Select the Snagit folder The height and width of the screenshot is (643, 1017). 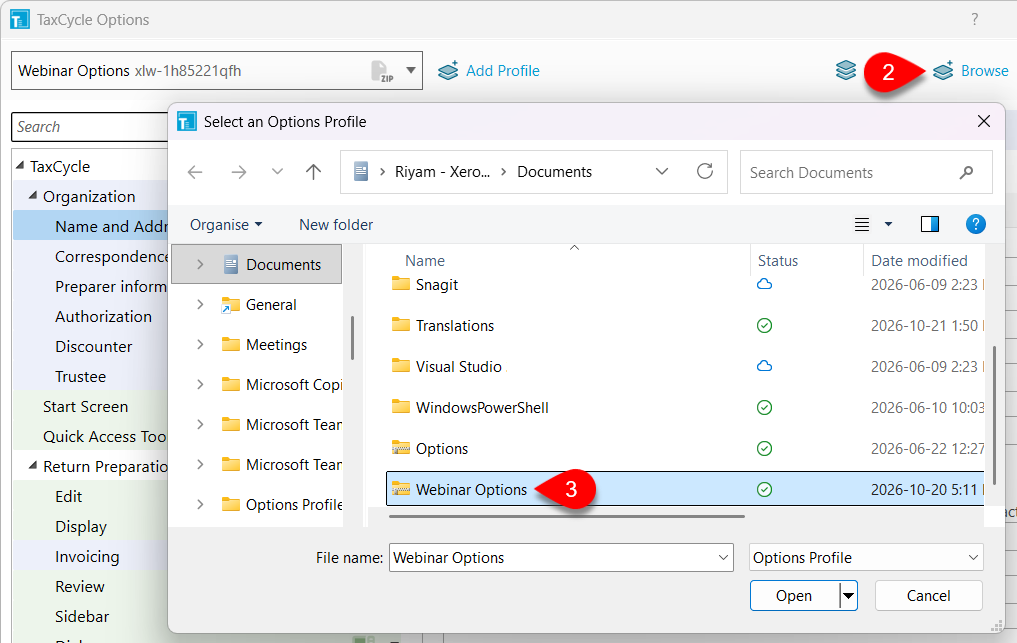tap(437, 285)
